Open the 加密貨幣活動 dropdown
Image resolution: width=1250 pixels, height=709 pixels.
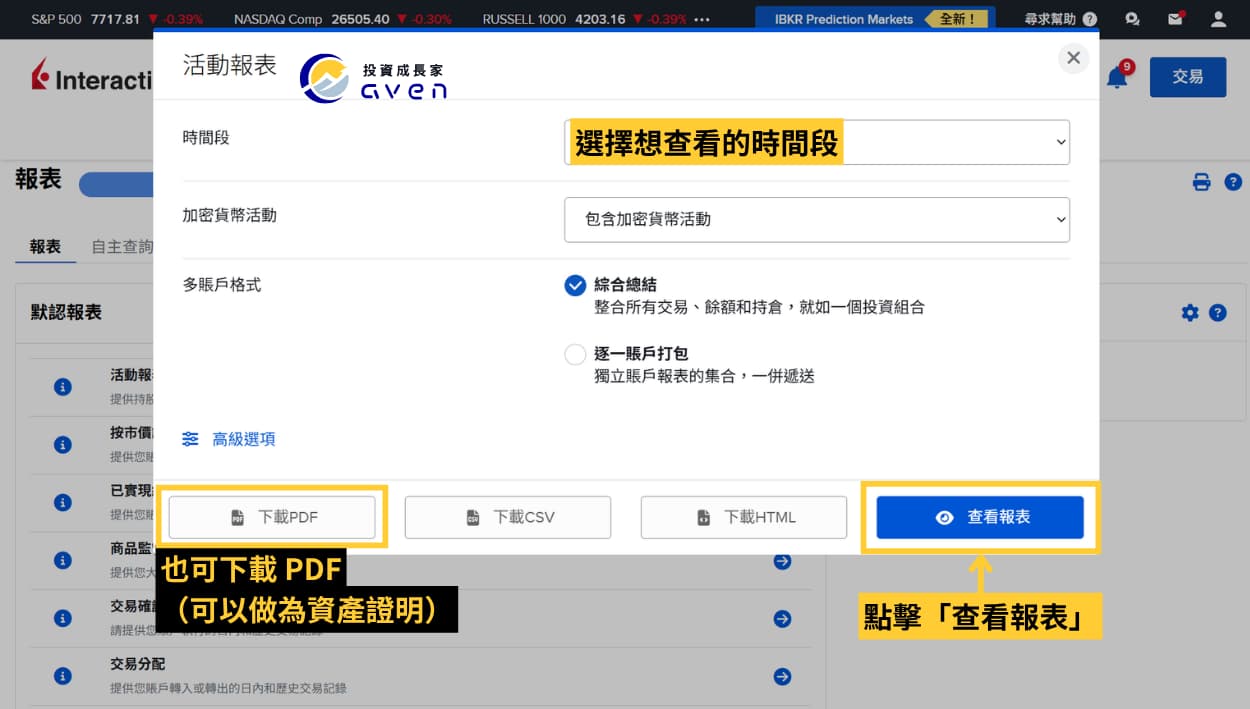(x=817, y=219)
